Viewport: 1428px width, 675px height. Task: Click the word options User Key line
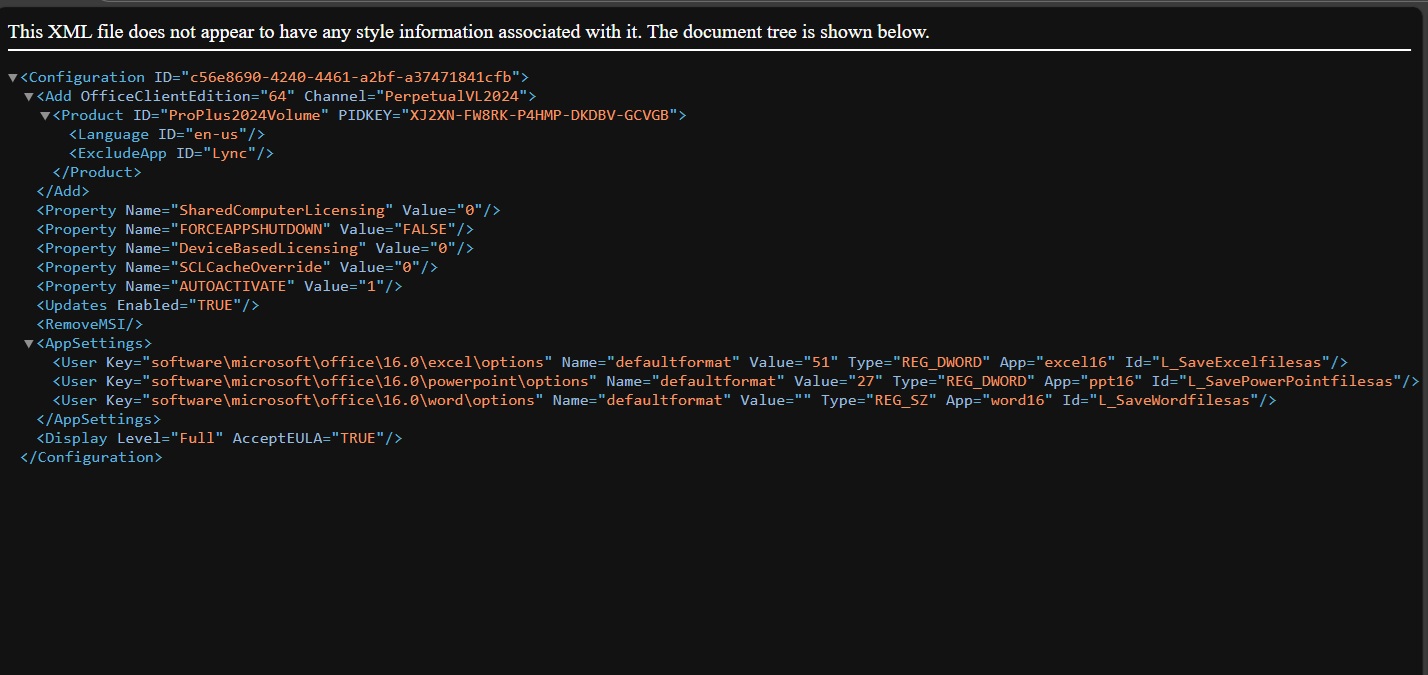point(665,400)
